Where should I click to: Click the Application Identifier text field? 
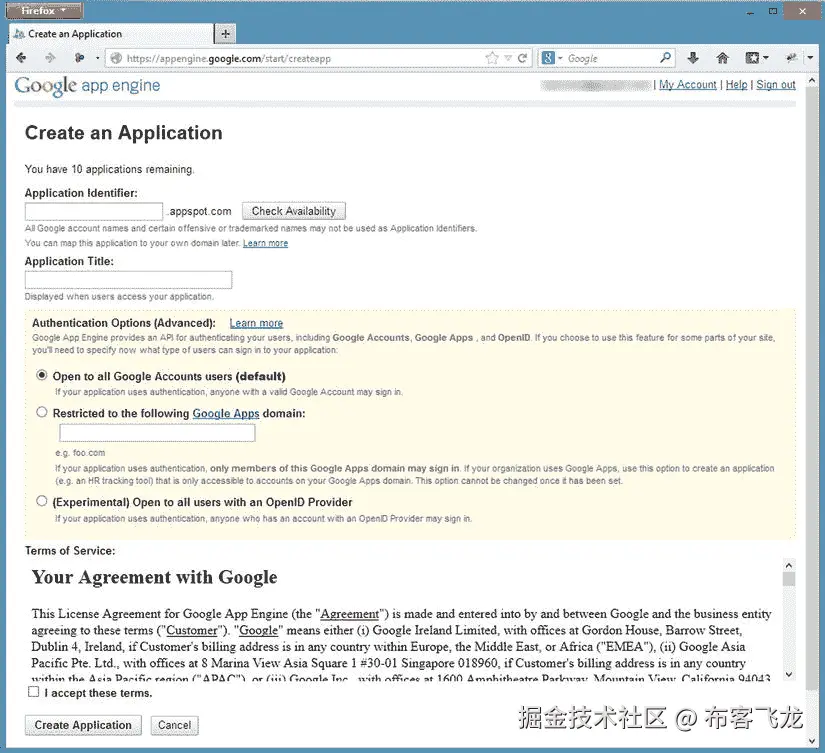[94, 211]
